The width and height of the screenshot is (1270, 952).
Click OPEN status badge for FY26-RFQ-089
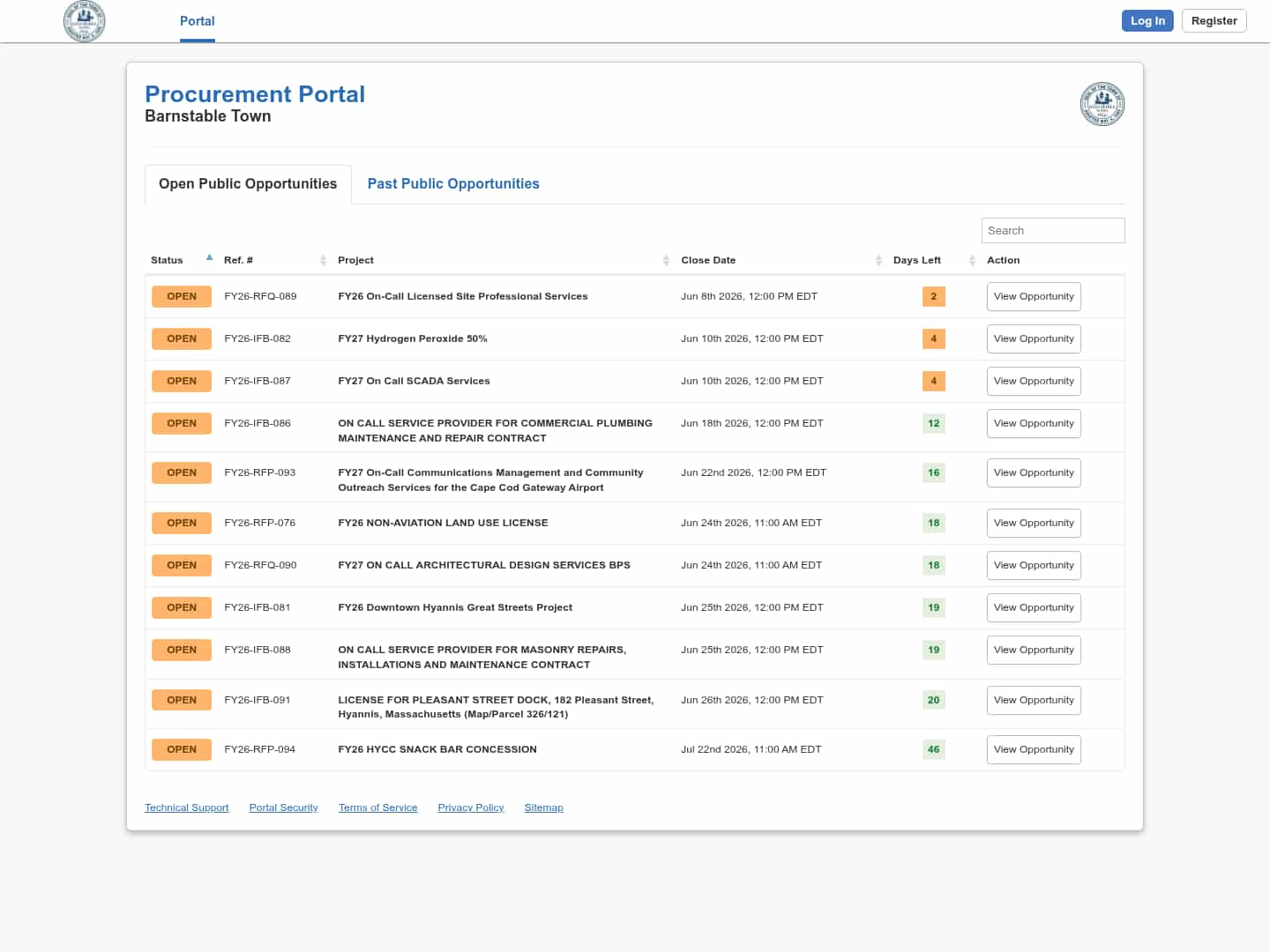pos(182,296)
